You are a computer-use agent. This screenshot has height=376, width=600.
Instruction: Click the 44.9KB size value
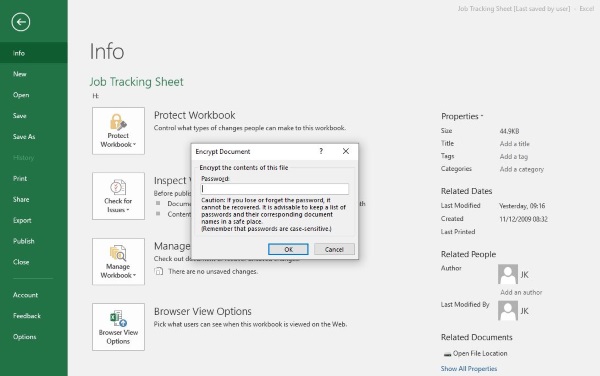(x=509, y=131)
